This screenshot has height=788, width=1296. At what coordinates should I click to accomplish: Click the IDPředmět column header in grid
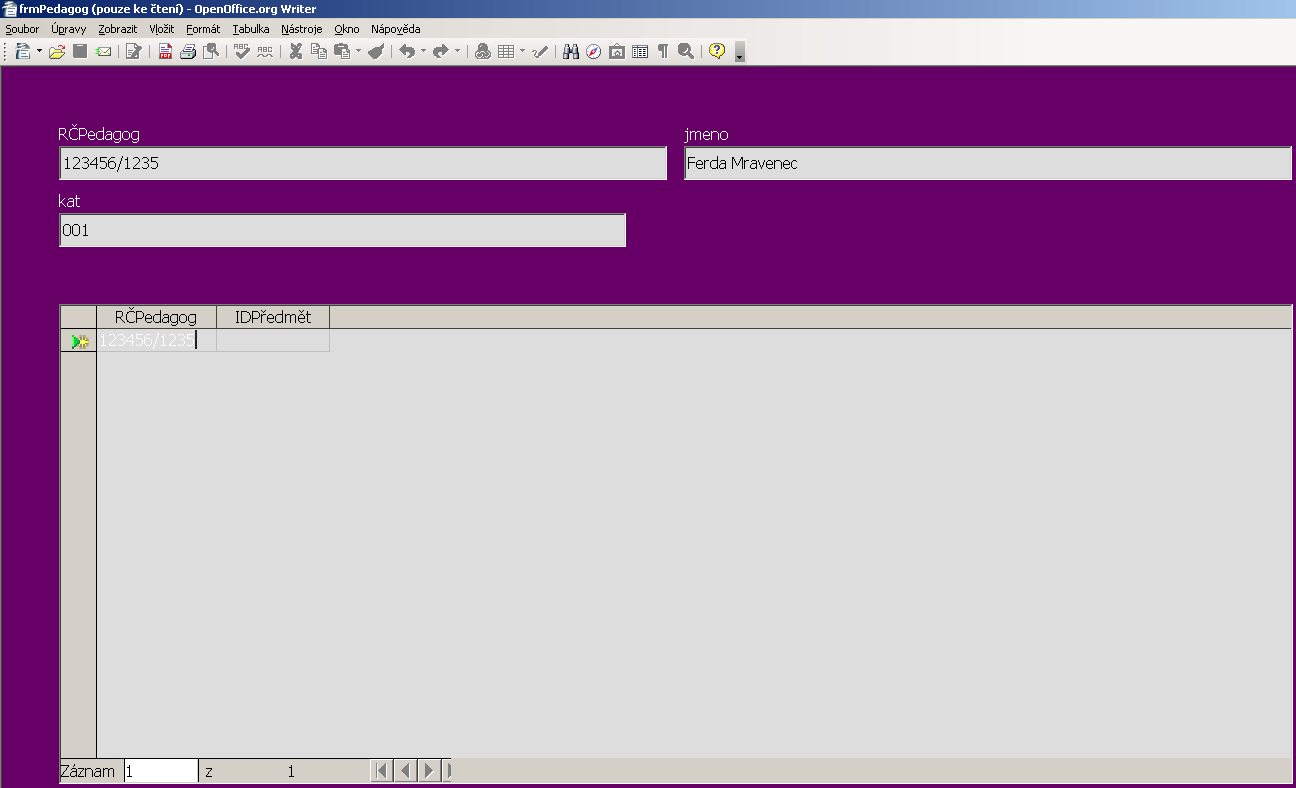coord(273,317)
